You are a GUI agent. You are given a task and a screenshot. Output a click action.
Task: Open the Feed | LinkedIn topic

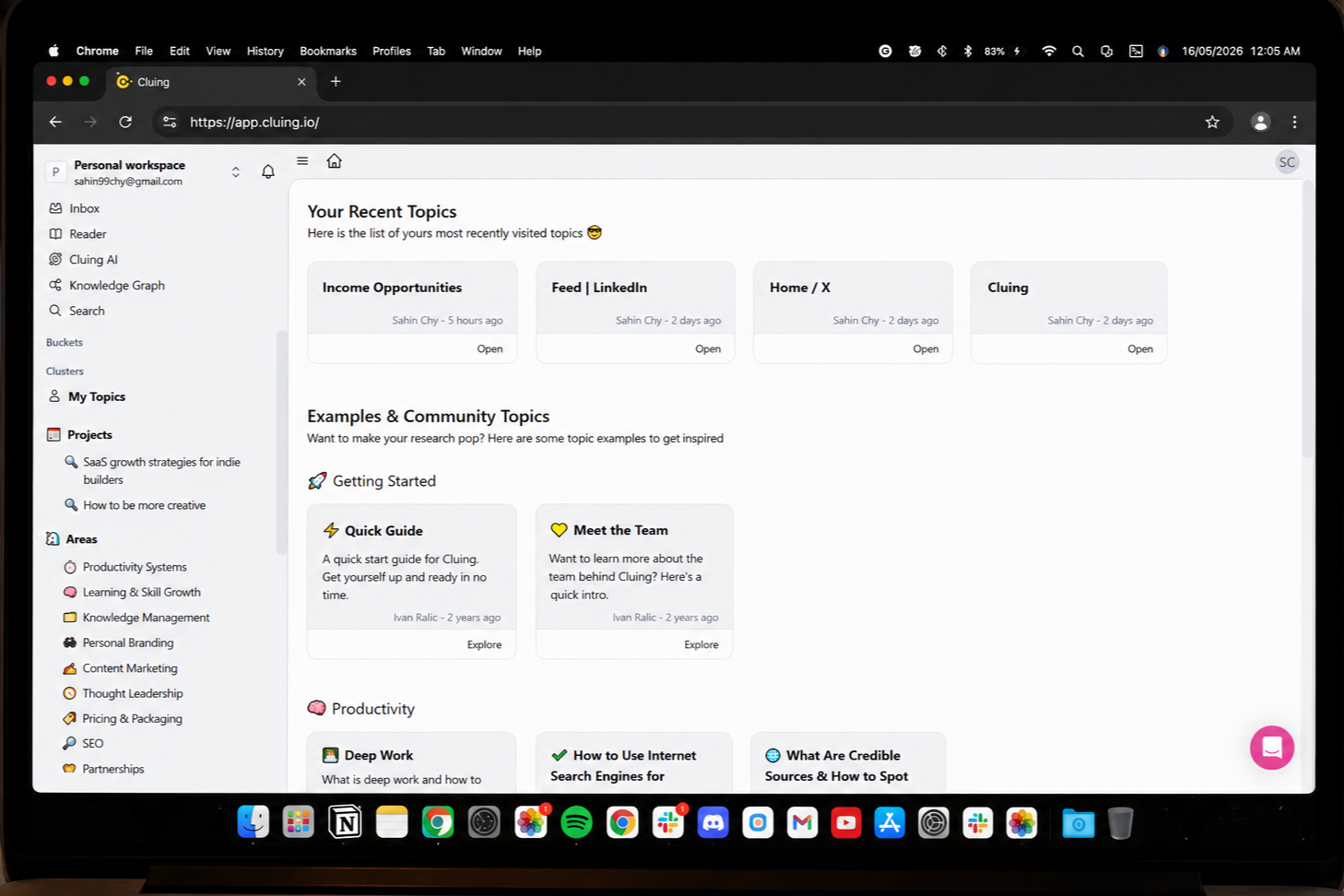point(708,349)
